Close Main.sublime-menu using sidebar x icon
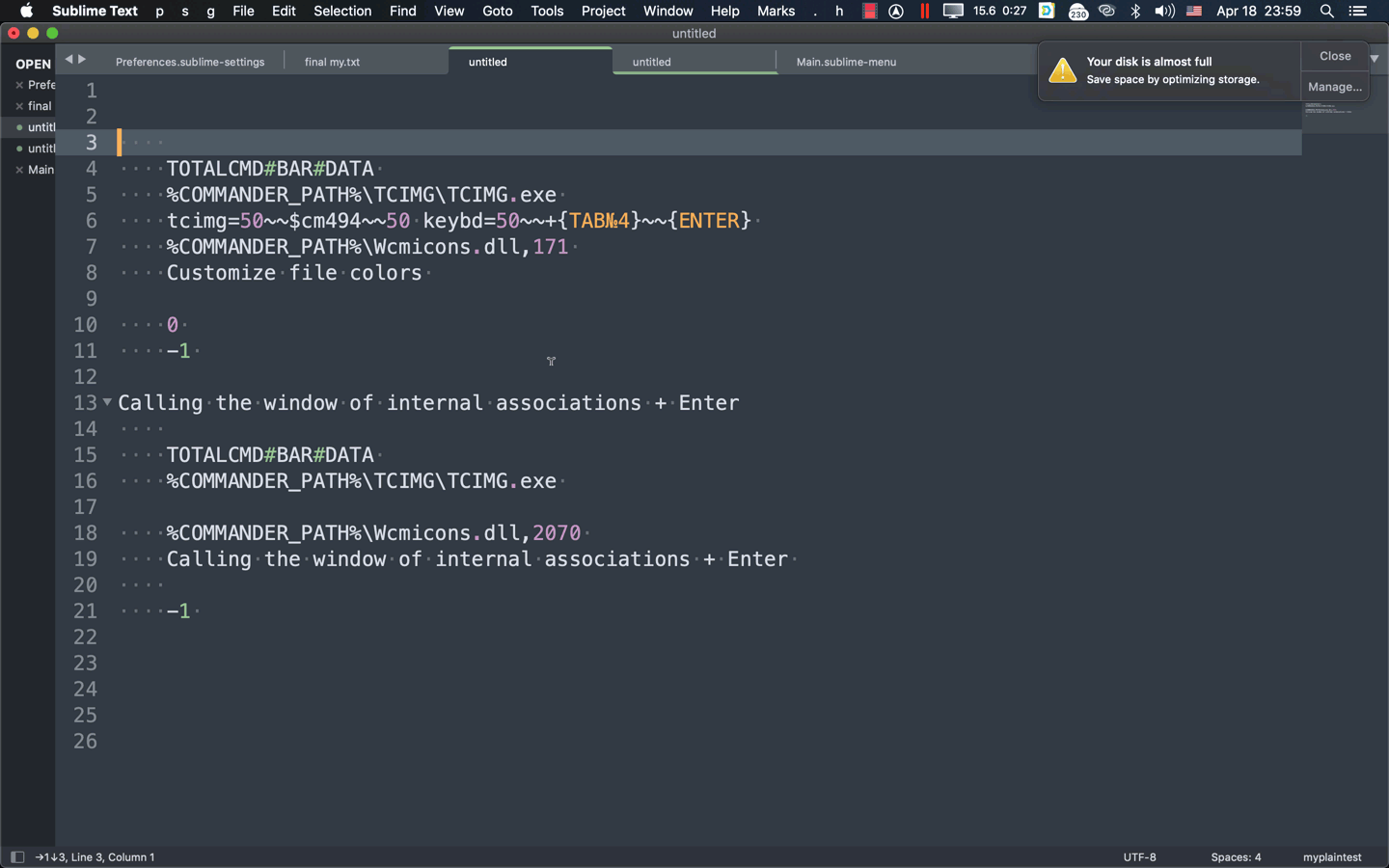 point(19,170)
